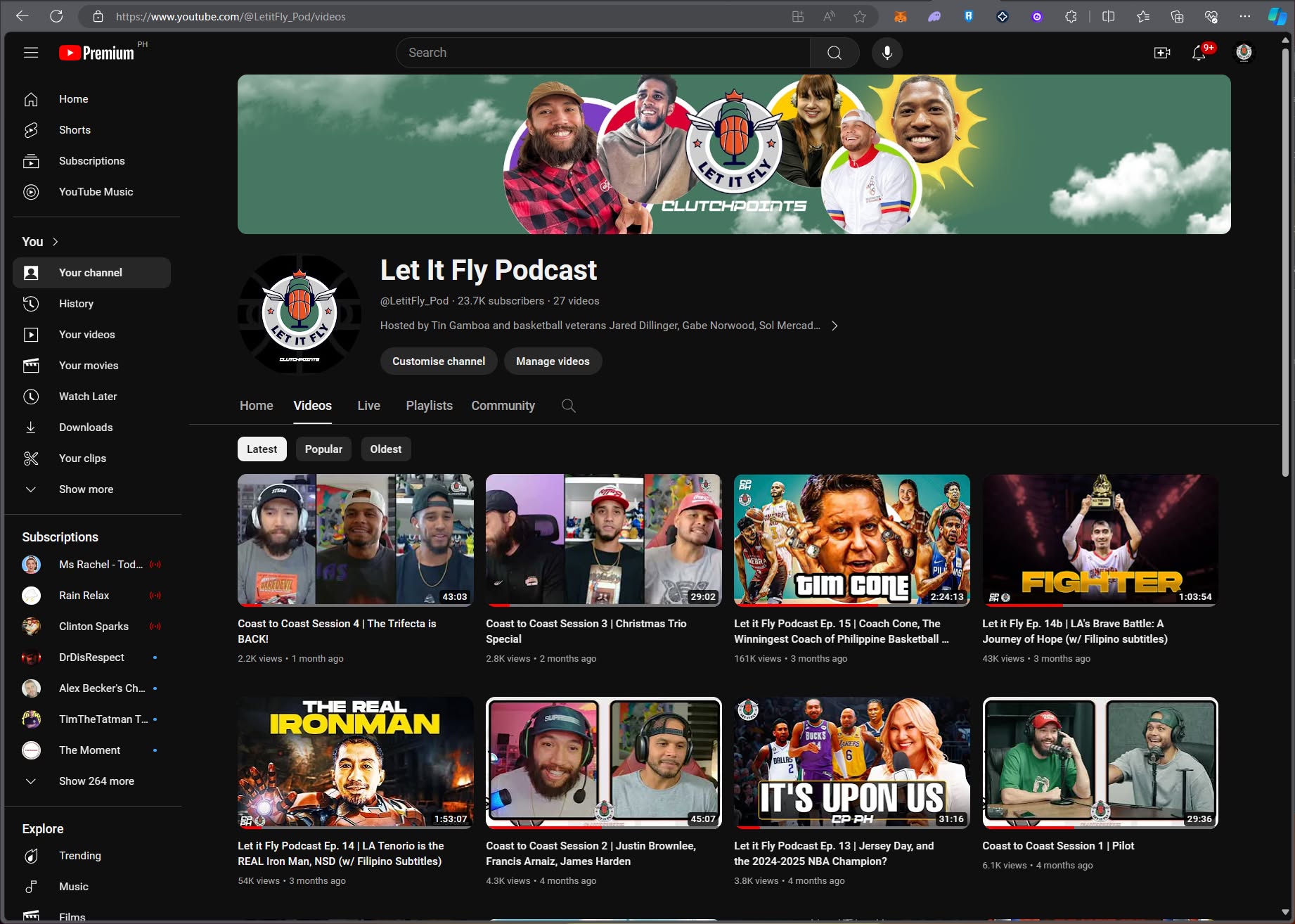Screen dimensions: 1295x924
Task: Open the notifications bell
Action: 1199,53
